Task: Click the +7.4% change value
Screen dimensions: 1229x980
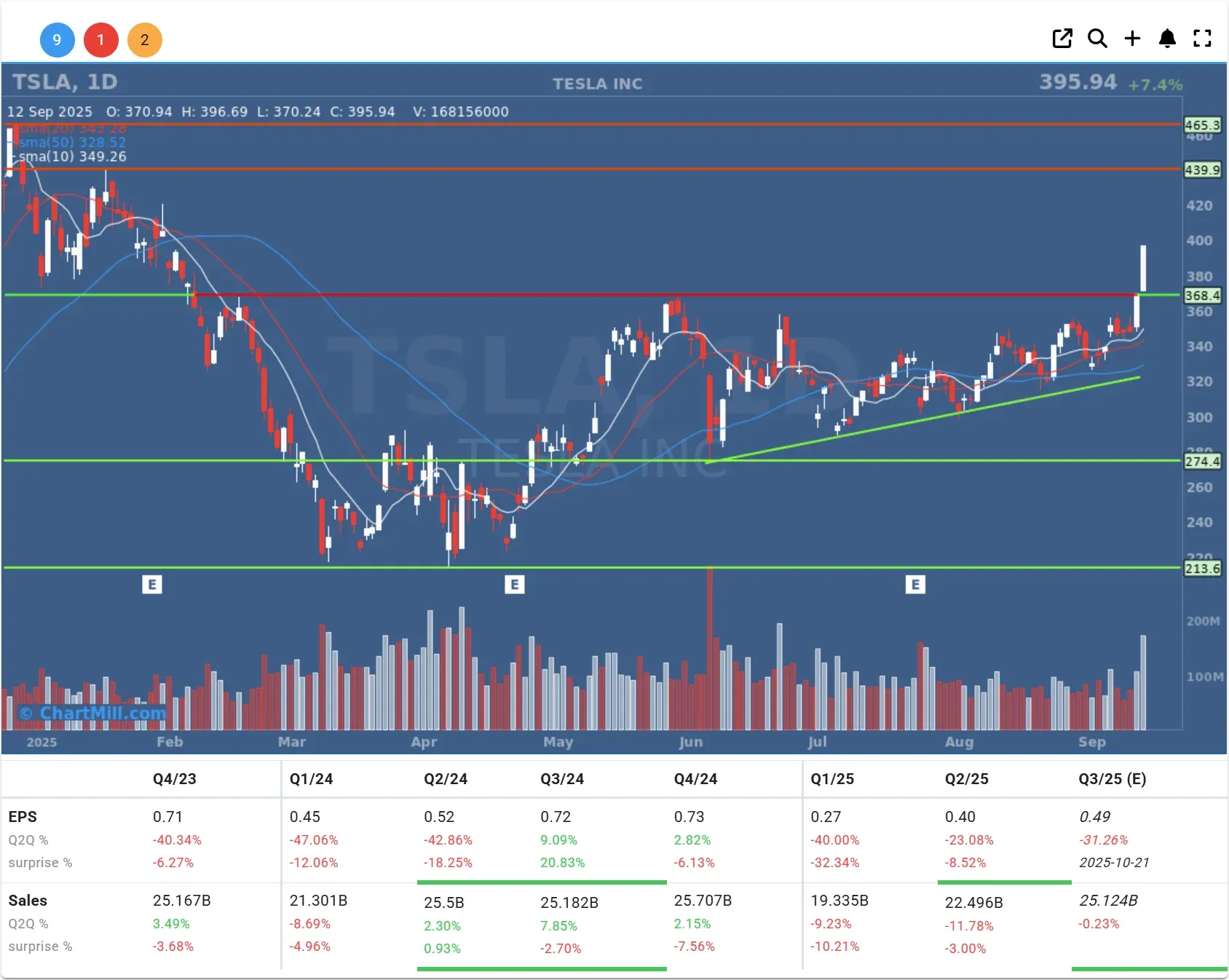Action: (1155, 84)
